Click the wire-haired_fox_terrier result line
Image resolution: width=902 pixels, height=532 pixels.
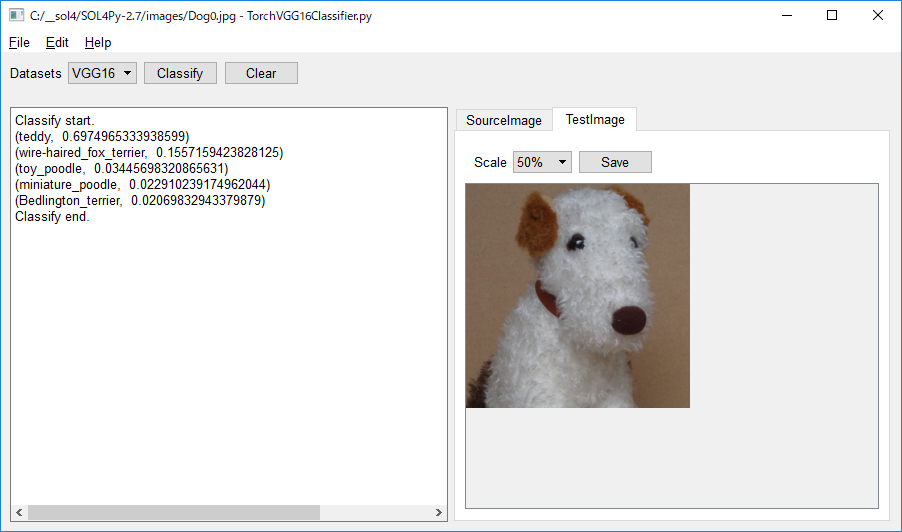[x=149, y=152]
